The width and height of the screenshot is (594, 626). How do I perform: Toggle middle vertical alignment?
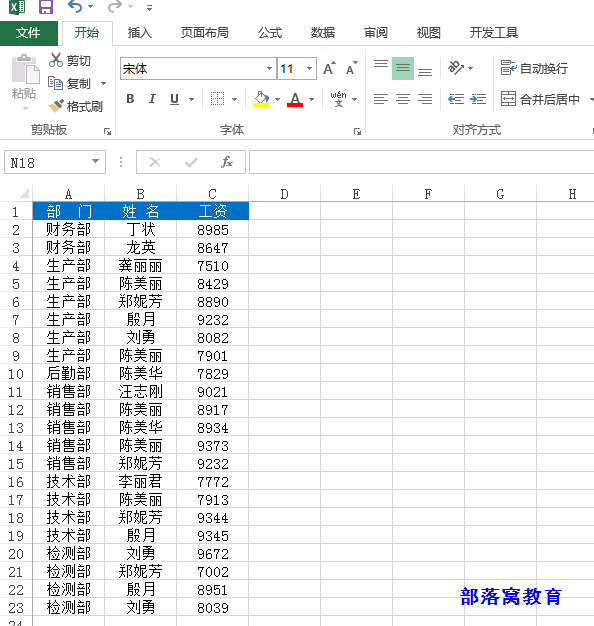click(403, 68)
